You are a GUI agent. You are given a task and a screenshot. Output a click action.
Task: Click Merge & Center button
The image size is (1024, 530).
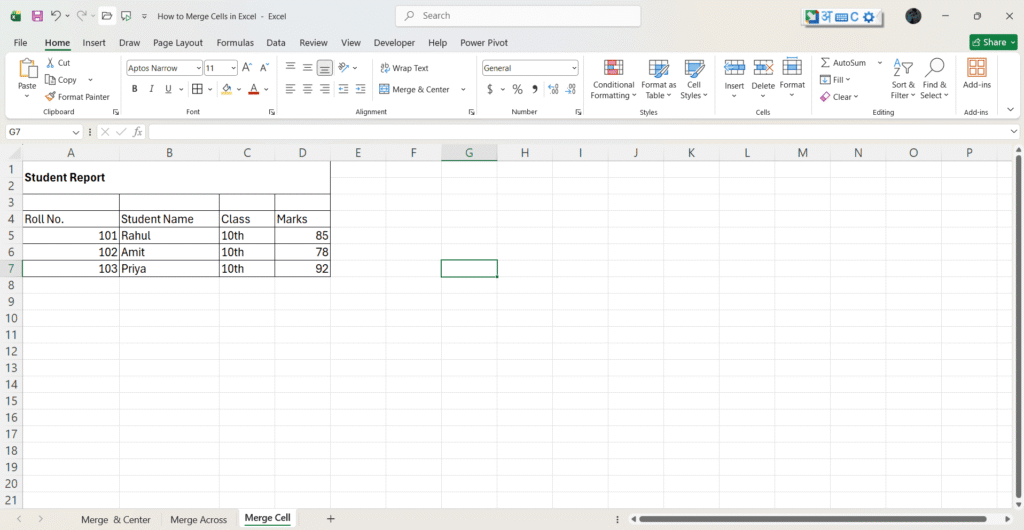pos(414,89)
